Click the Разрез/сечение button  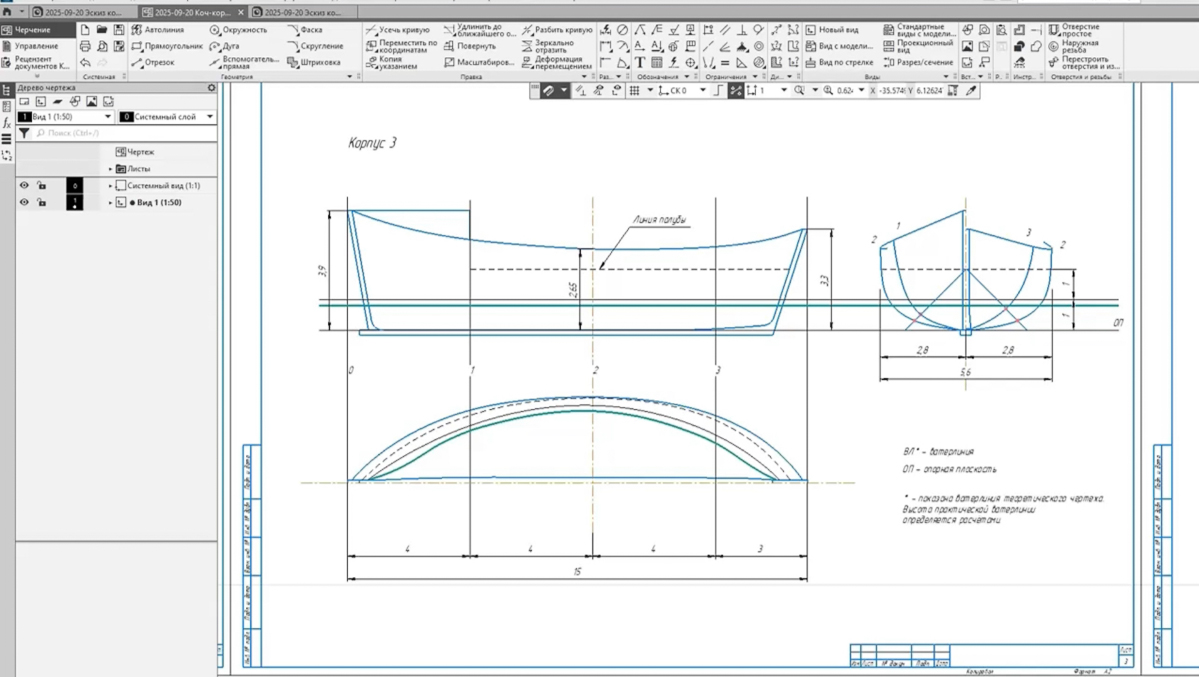pyautogui.click(x=918, y=62)
